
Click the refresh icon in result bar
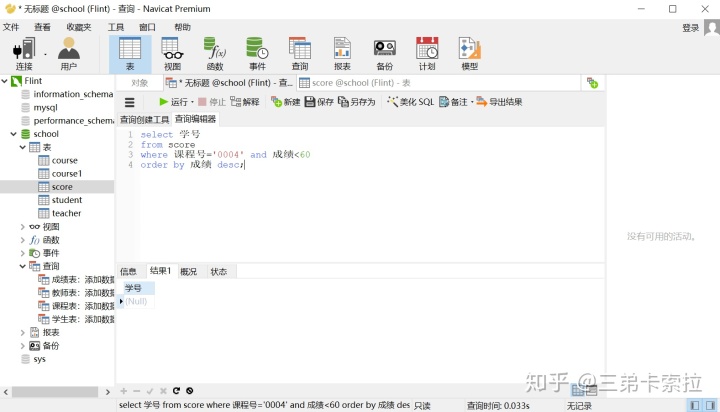point(176,391)
